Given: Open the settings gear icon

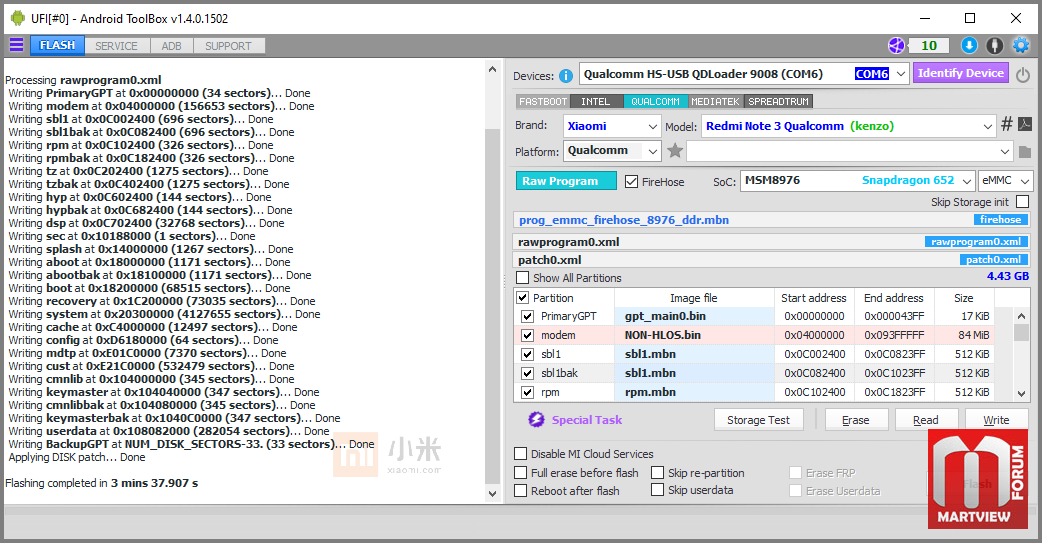Looking at the screenshot, I should coord(1020,45).
